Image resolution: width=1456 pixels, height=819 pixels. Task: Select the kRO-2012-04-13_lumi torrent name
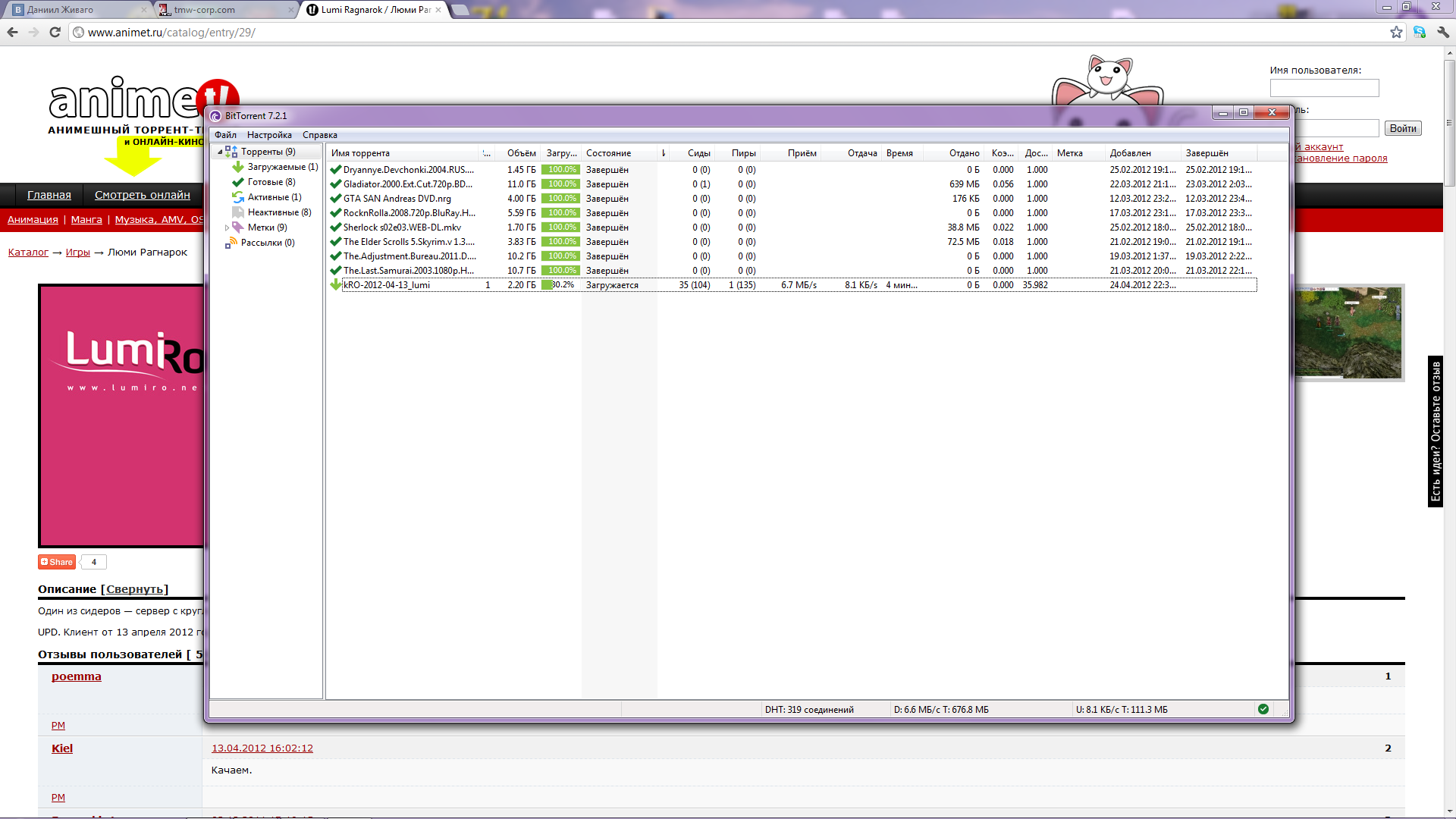tap(387, 285)
